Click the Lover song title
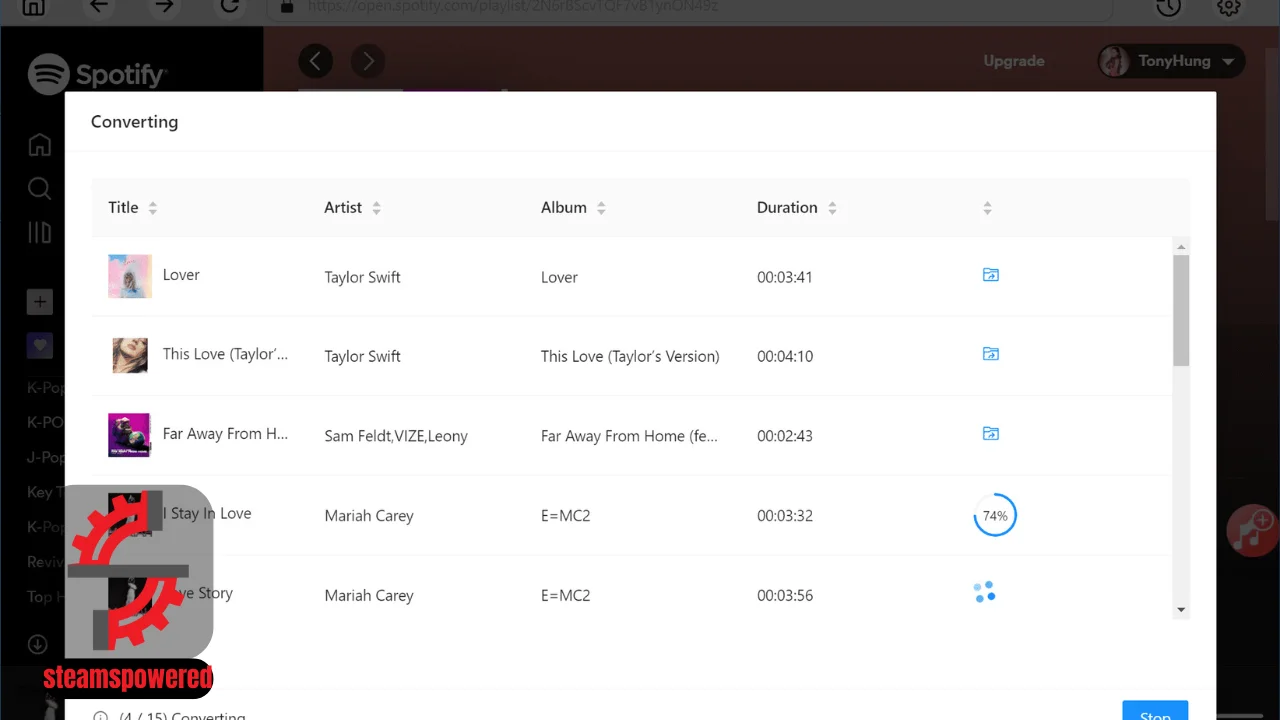This screenshot has height=720, width=1280. pos(181,275)
